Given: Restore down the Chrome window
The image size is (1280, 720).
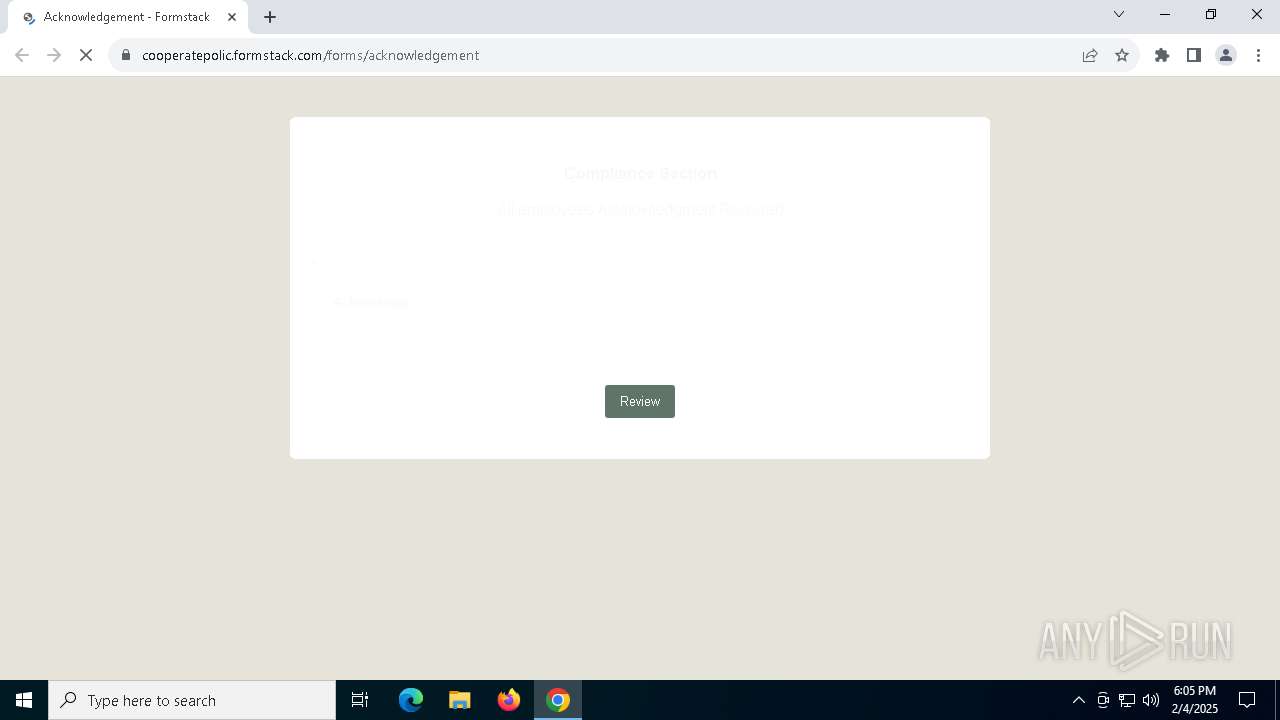Looking at the screenshot, I should [x=1211, y=14].
